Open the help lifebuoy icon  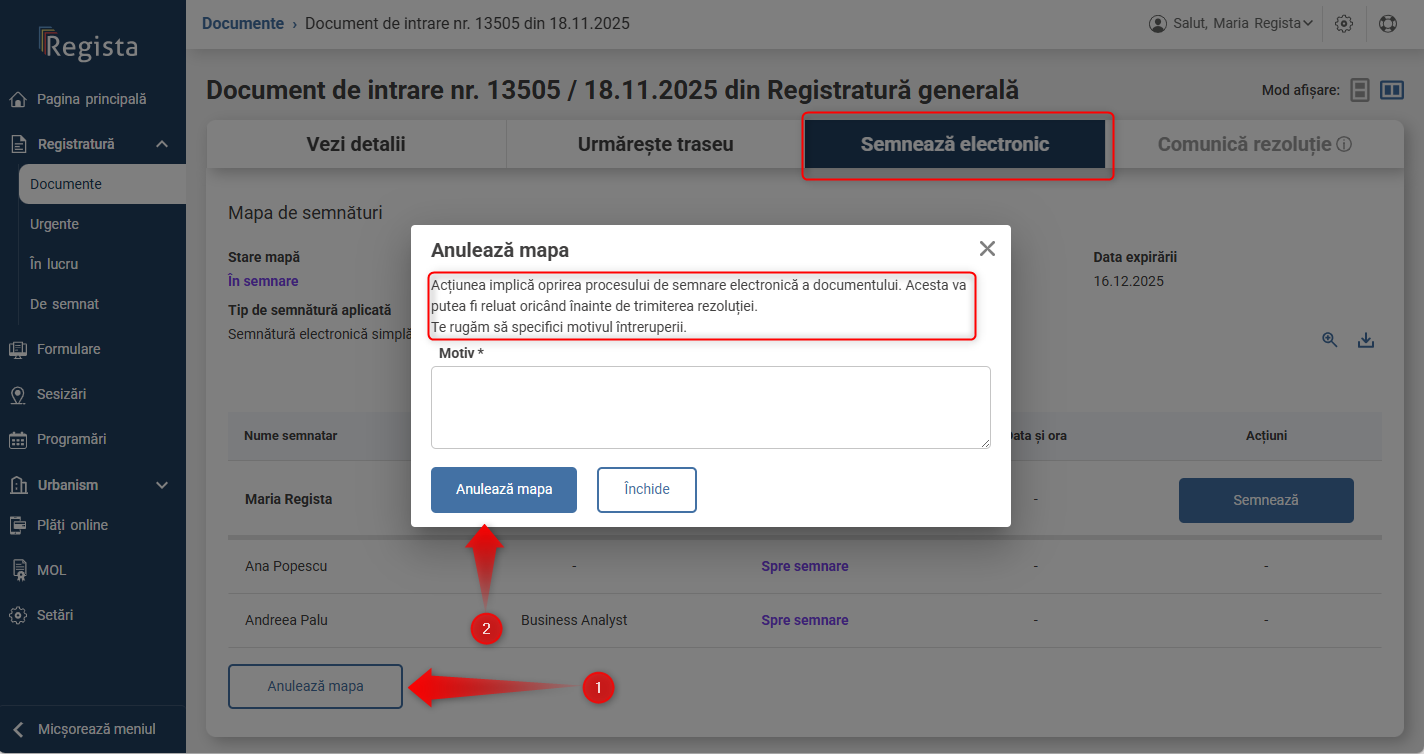click(1387, 23)
